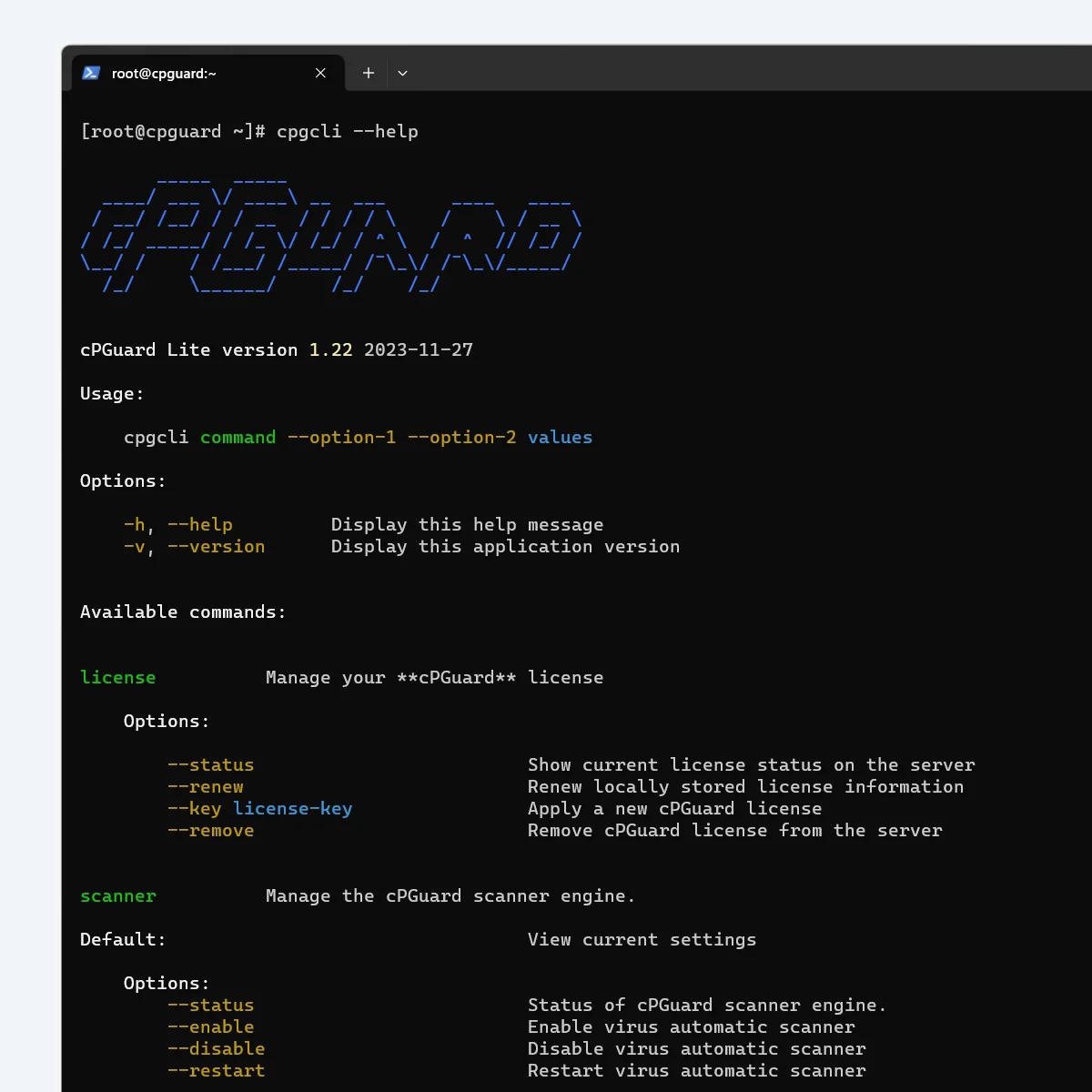Click Renew locally stored license information

coord(745,786)
